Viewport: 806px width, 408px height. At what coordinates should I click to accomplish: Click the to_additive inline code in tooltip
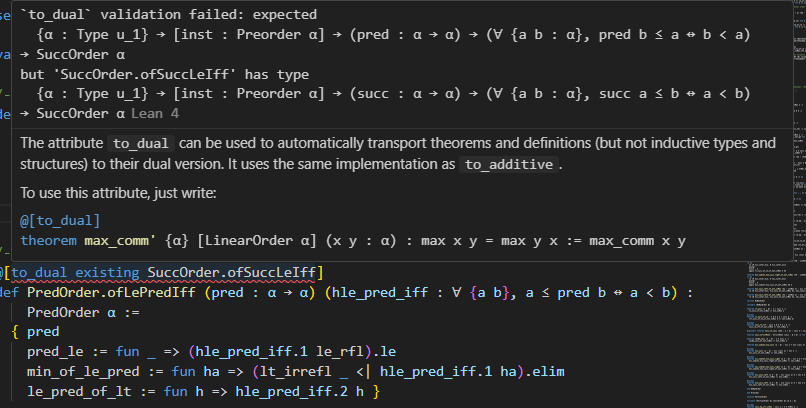click(x=537, y=165)
